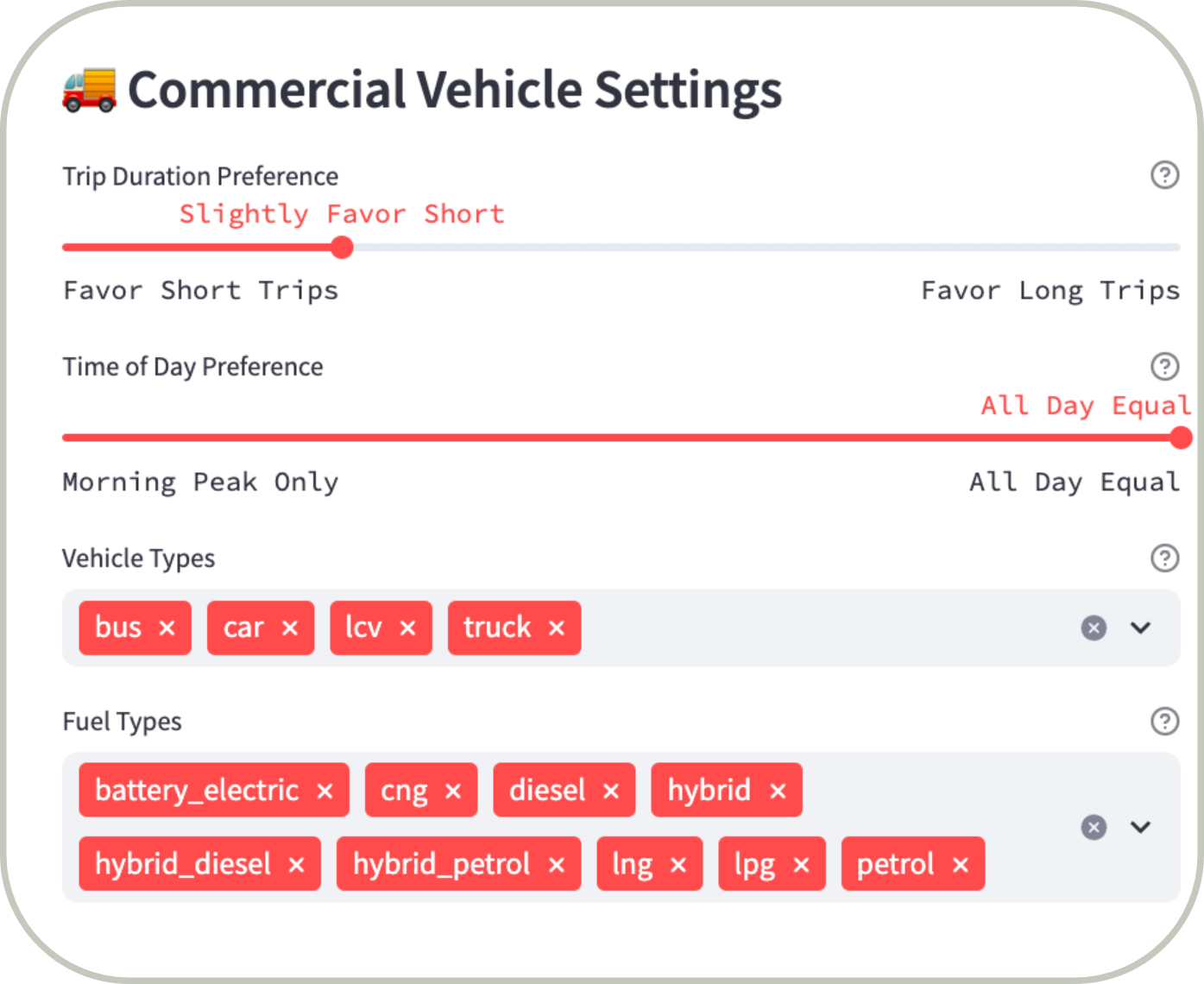Click help icon for Trip Duration Preference
The height and width of the screenshot is (984, 1204).
1164,175
